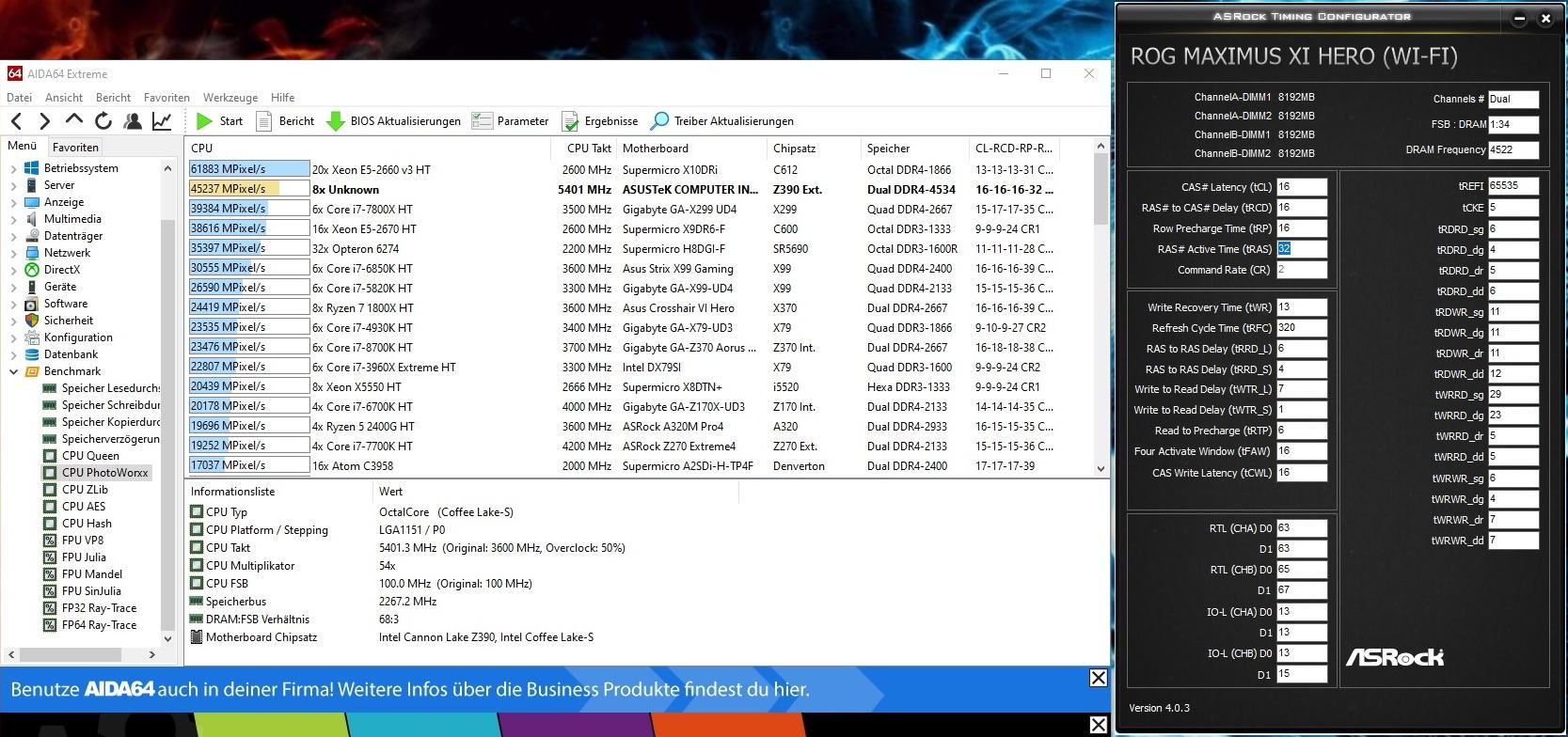Viewport: 1568px width, 737px height.
Task: Expand the DirectX tree node
Action: pyautogui.click(x=13, y=270)
